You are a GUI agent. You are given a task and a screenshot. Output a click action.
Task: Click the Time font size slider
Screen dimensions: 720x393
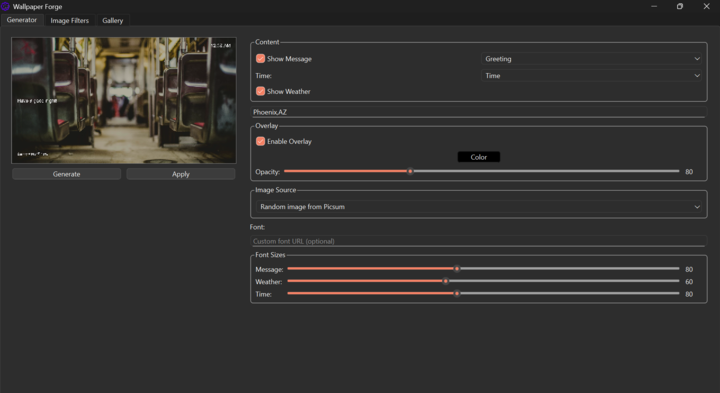coord(483,293)
